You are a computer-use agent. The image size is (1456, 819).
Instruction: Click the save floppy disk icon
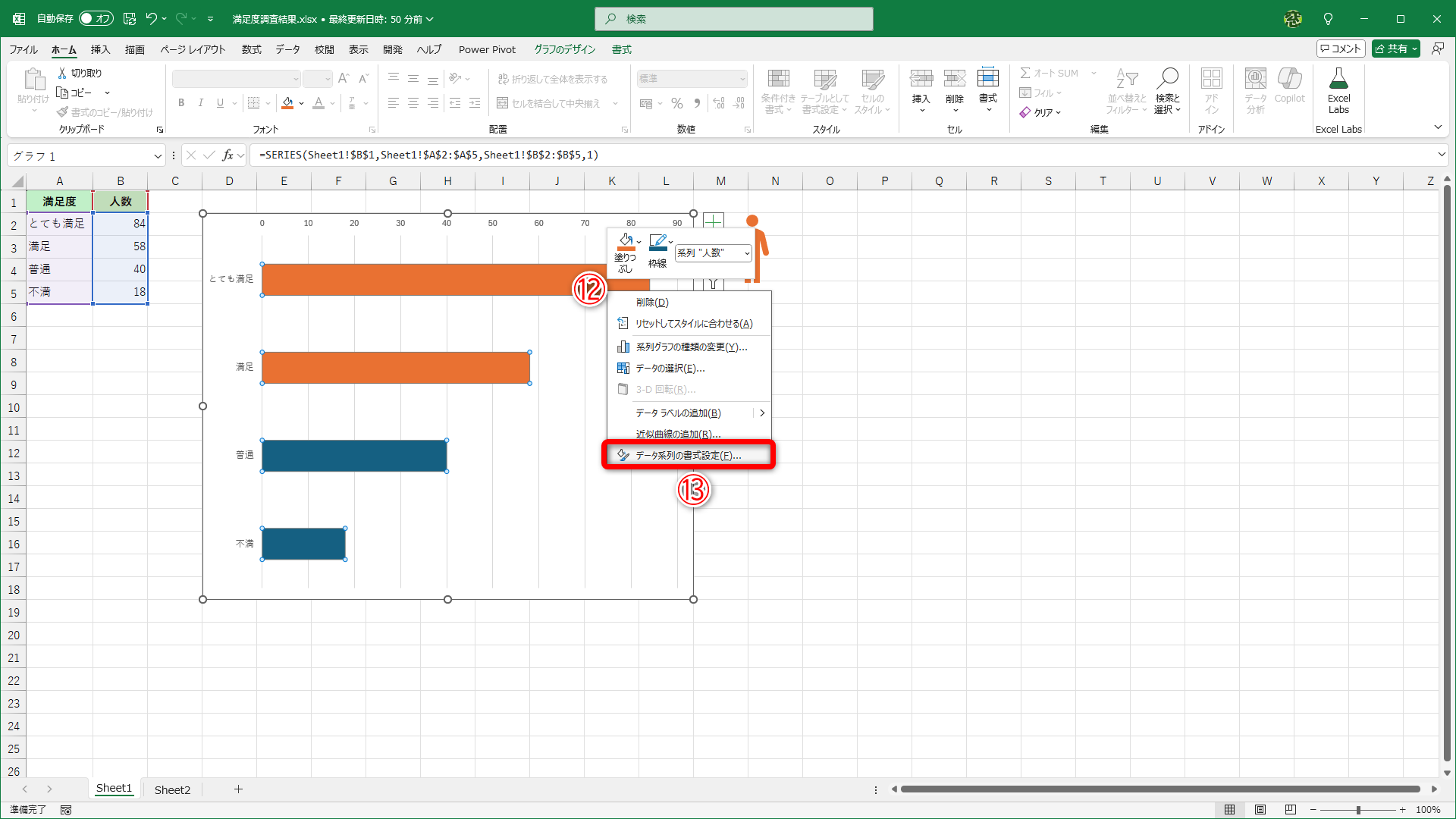tap(130, 19)
